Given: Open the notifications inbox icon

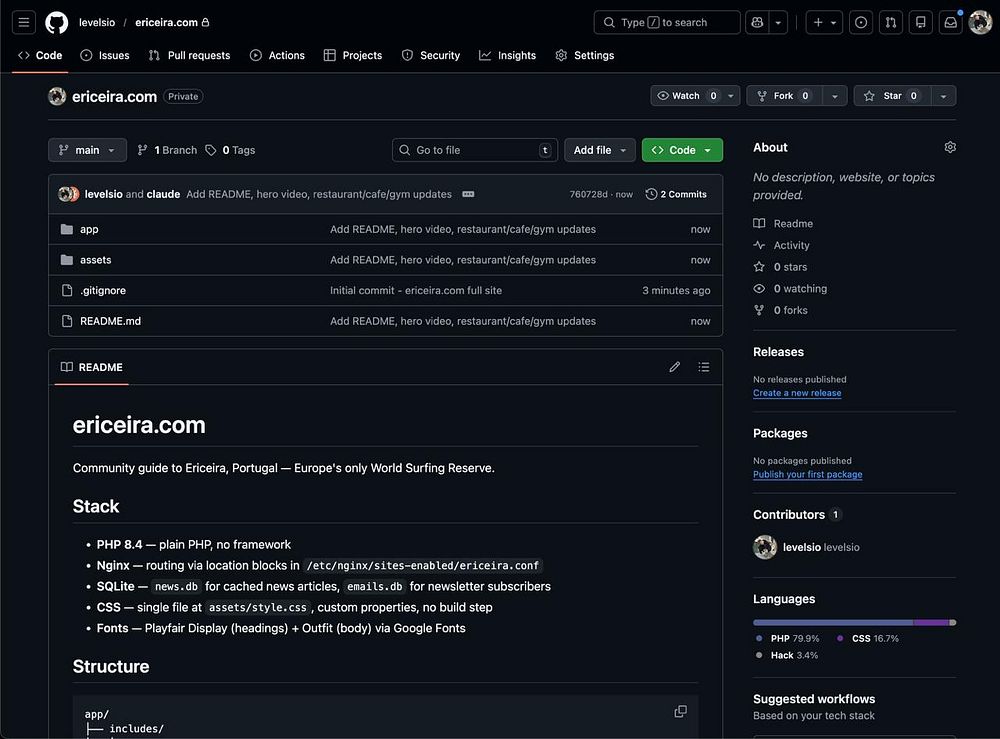Looking at the screenshot, I should point(949,22).
